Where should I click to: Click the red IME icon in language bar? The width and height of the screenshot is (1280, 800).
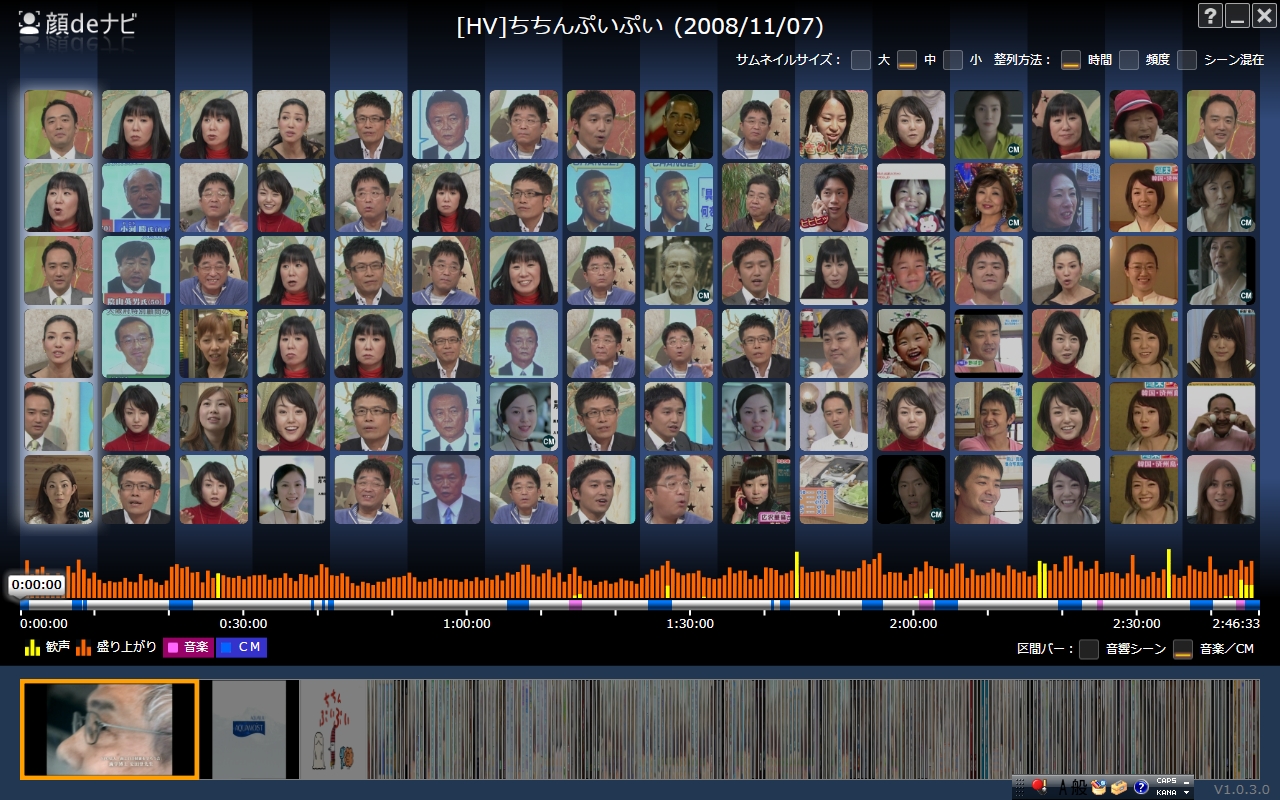coord(1038,787)
